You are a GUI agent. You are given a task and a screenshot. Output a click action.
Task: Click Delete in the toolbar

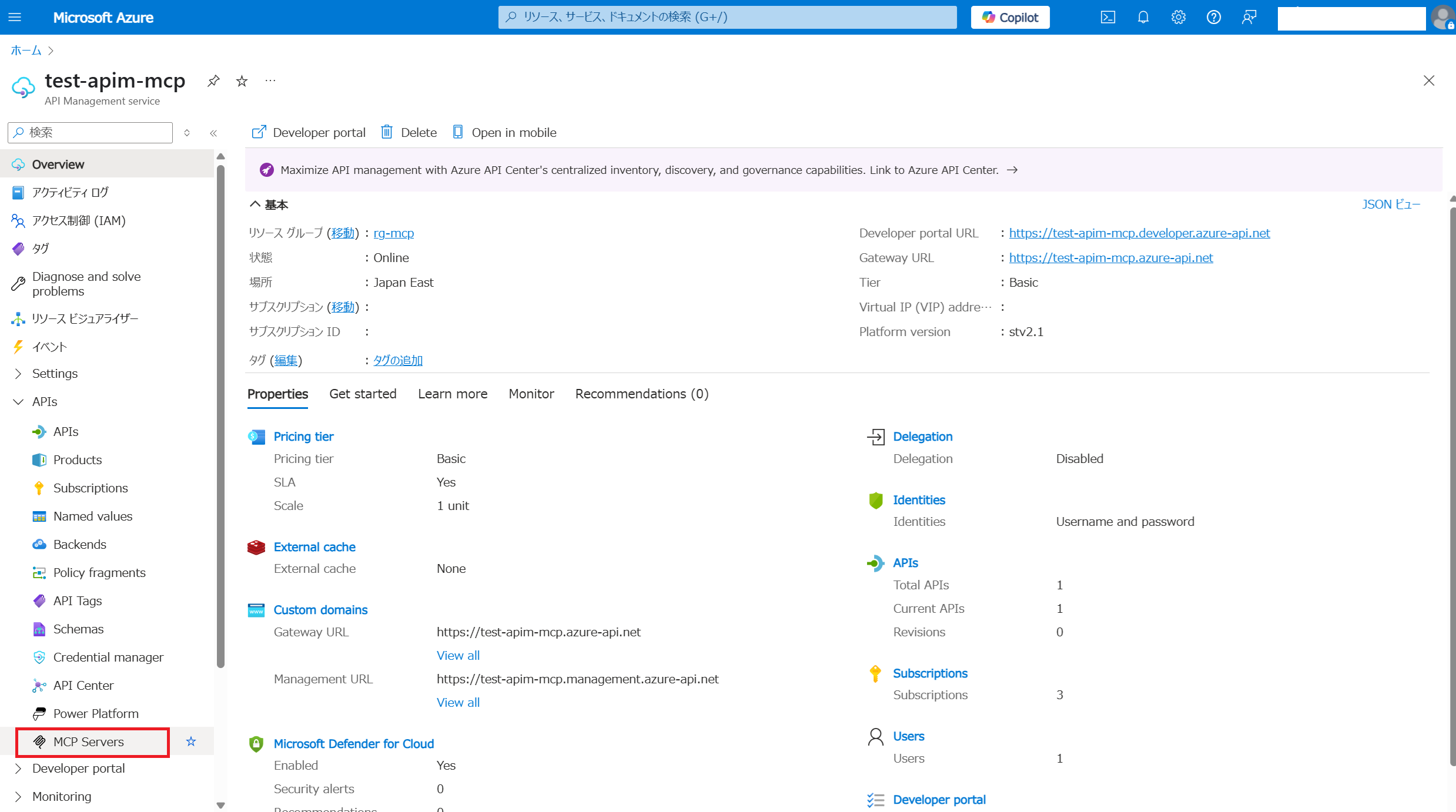[x=409, y=132]
